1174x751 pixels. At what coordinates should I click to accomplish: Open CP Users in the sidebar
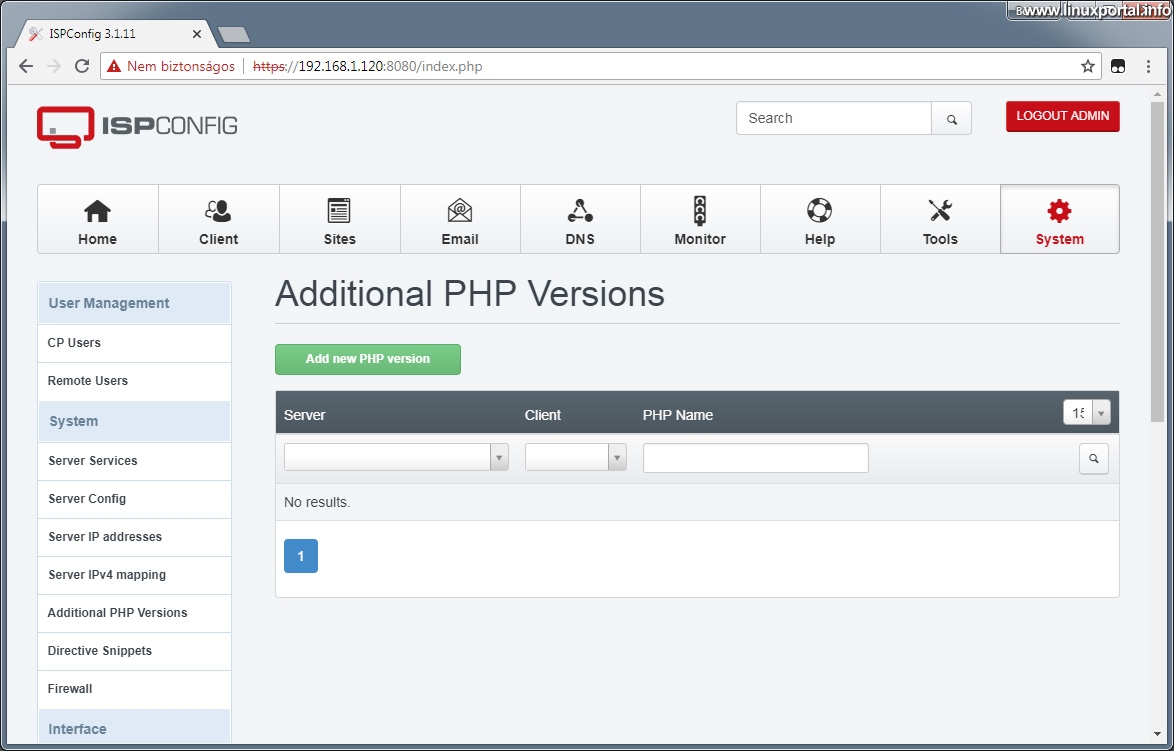point(135,343)
